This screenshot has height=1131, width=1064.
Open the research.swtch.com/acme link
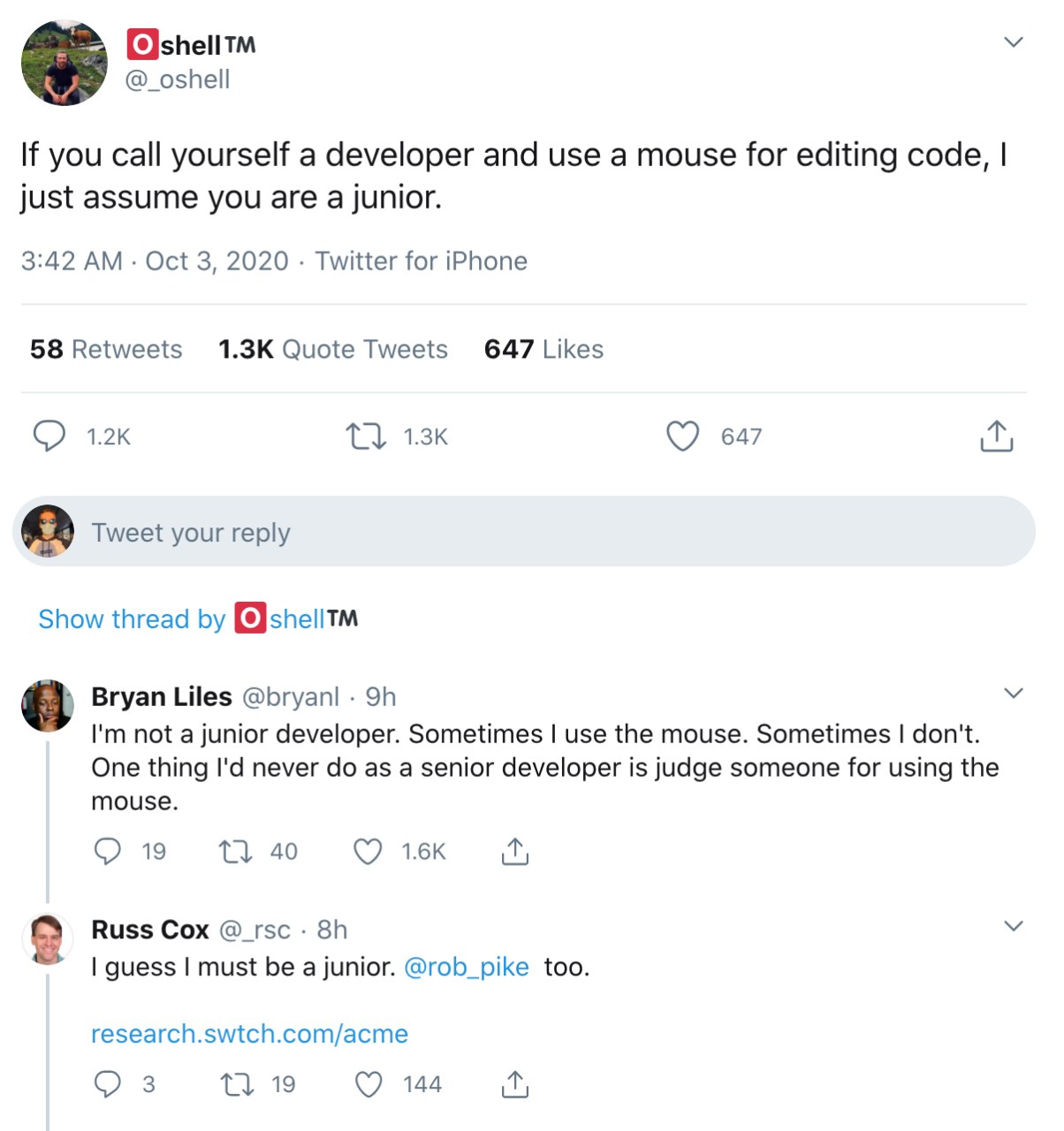point(249,1034)
